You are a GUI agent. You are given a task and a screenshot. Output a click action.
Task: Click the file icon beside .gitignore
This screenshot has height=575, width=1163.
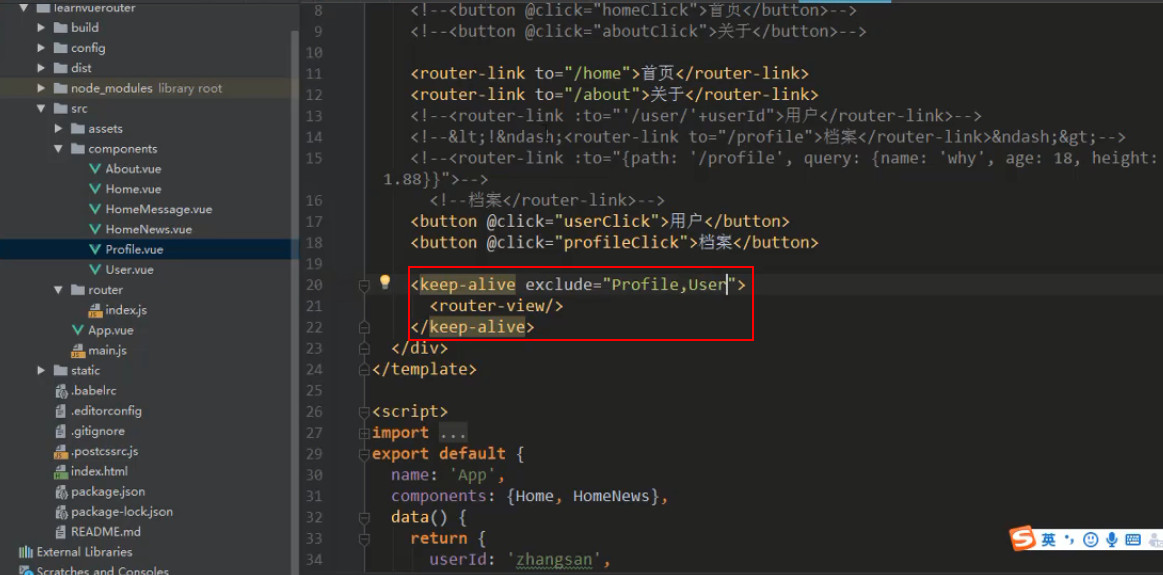click(x=61, y=431)
